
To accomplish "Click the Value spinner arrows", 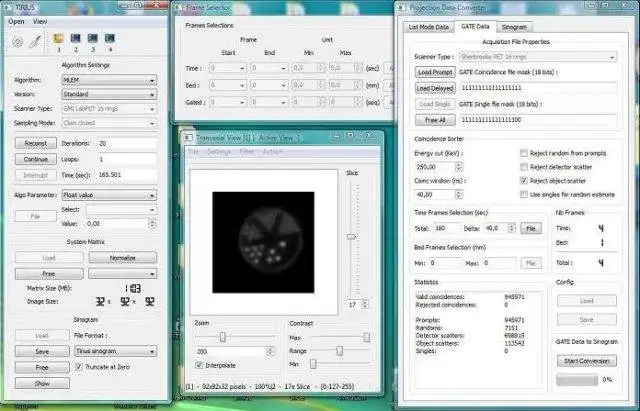I will coord(152,224).
